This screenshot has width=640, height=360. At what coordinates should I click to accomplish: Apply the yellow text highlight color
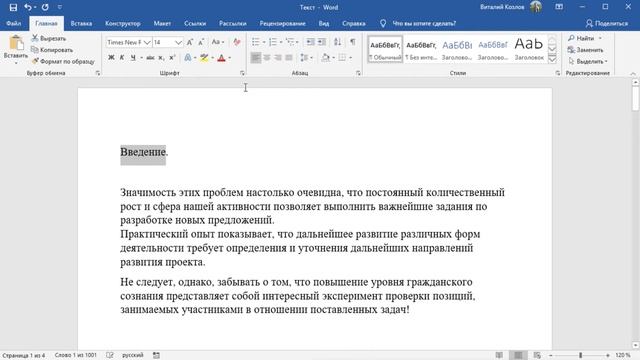coord(204,58)
